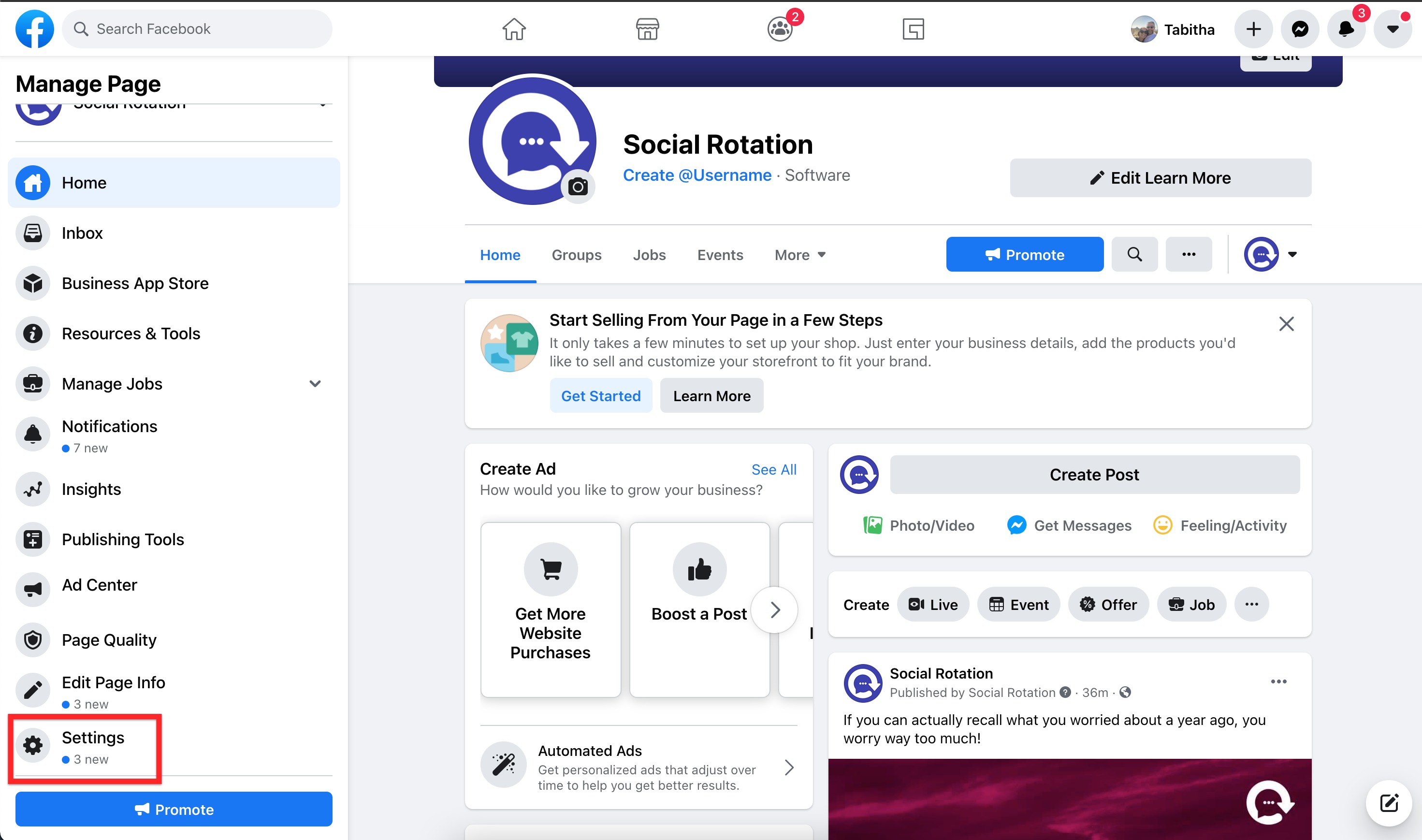Select the Boost a Post card
1422x840 pixels.
pos(699,609)
